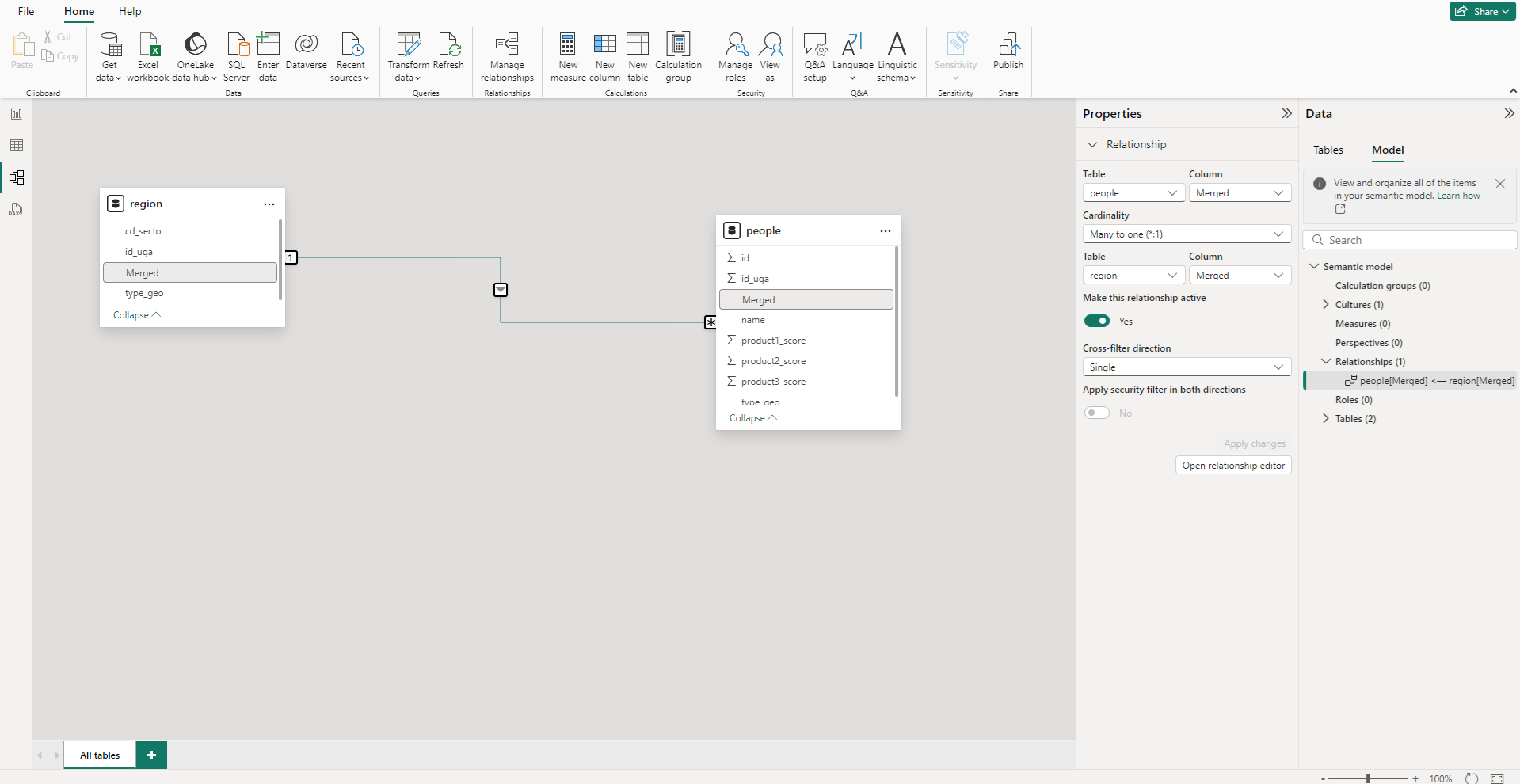Add a new layout tab
The image size is (1520, 784).
coord(151,755)
